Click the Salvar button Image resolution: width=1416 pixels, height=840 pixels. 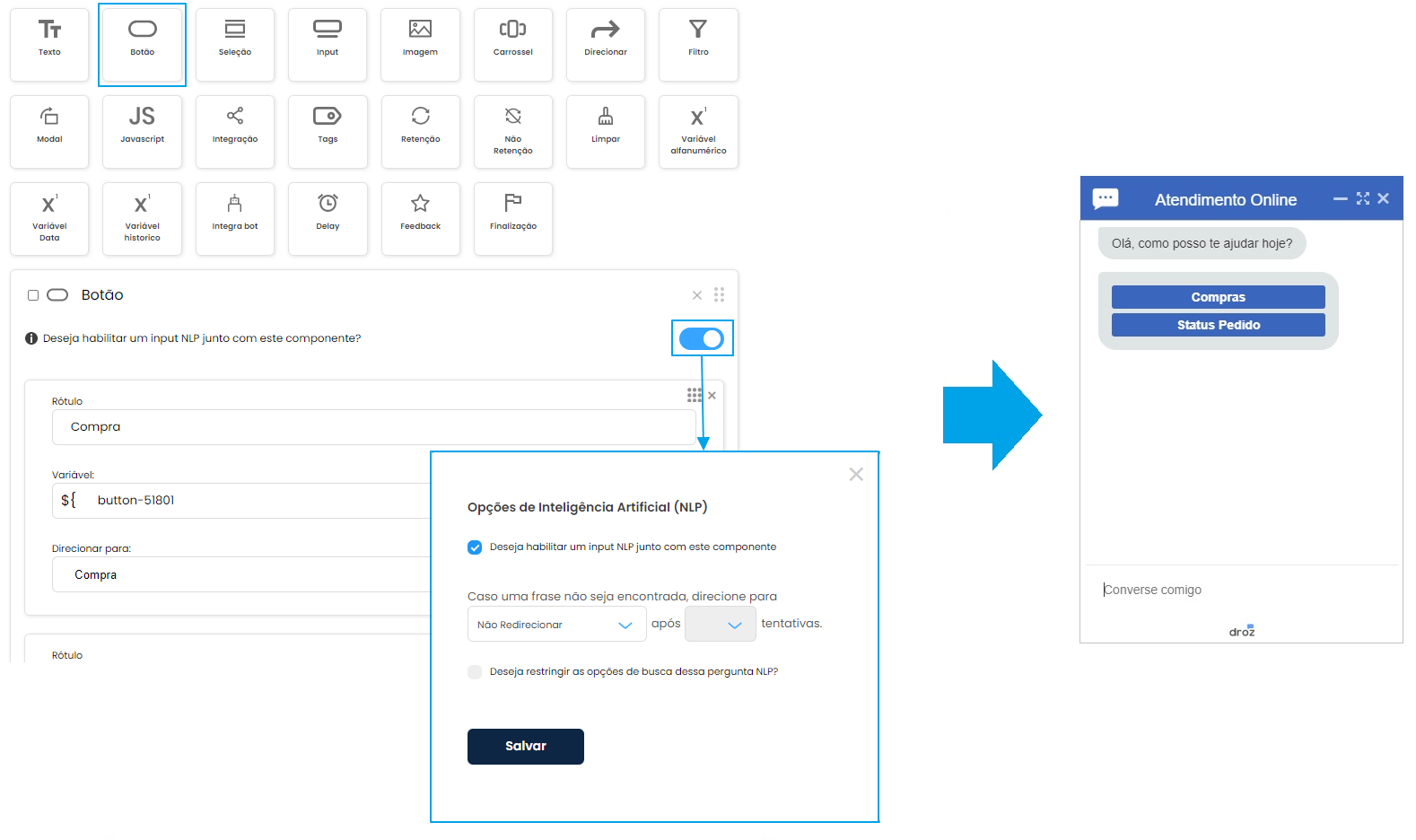click(525, 747)
